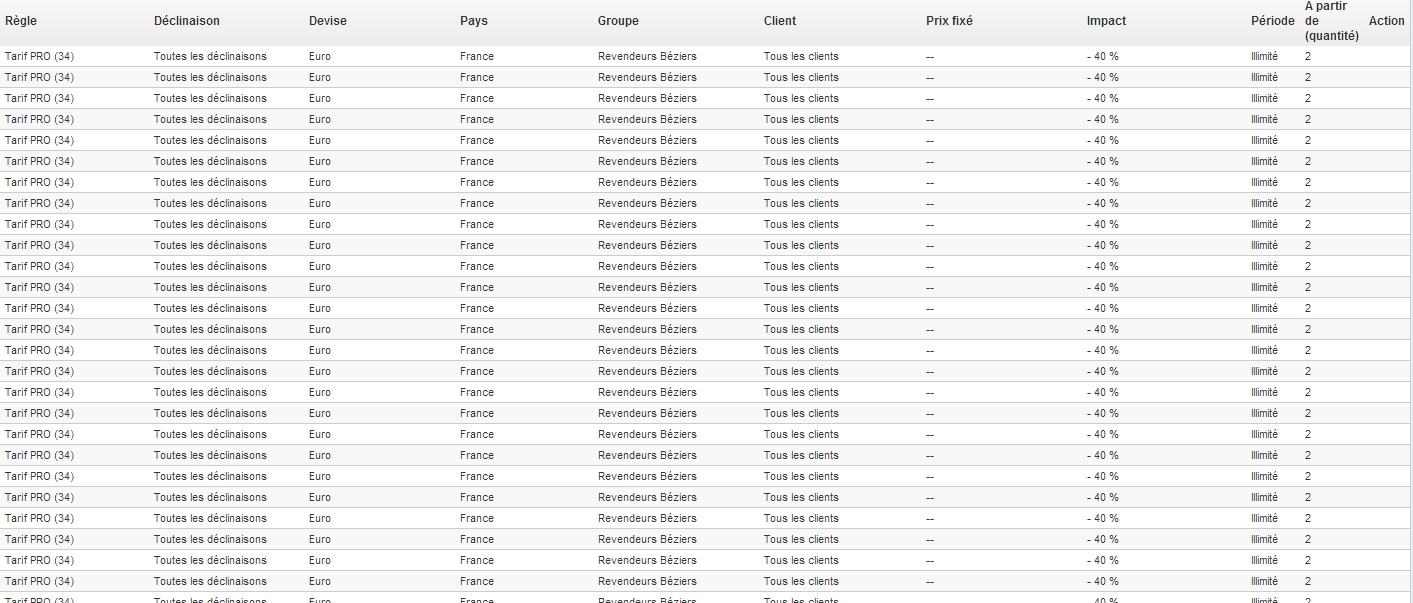Image resolution: width=1413 pixels, height=603 pixels.
Task: Click the France cell in the first row
Action: coord(477,56)
